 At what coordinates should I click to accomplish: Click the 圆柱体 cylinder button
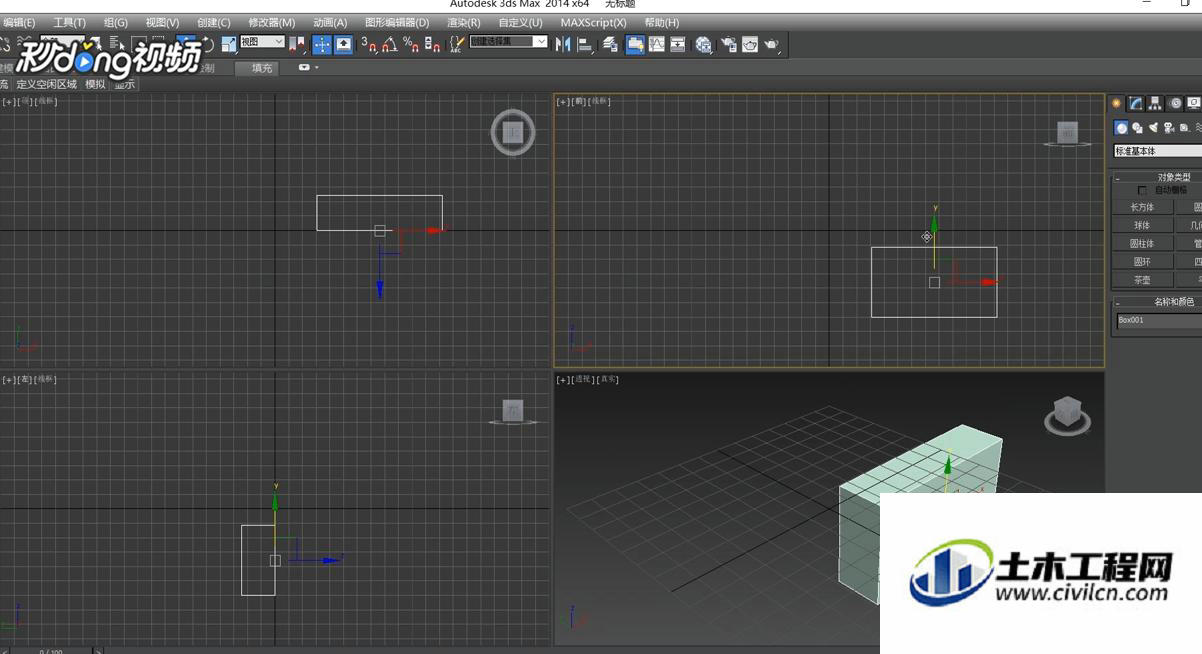coord(1141,243)
